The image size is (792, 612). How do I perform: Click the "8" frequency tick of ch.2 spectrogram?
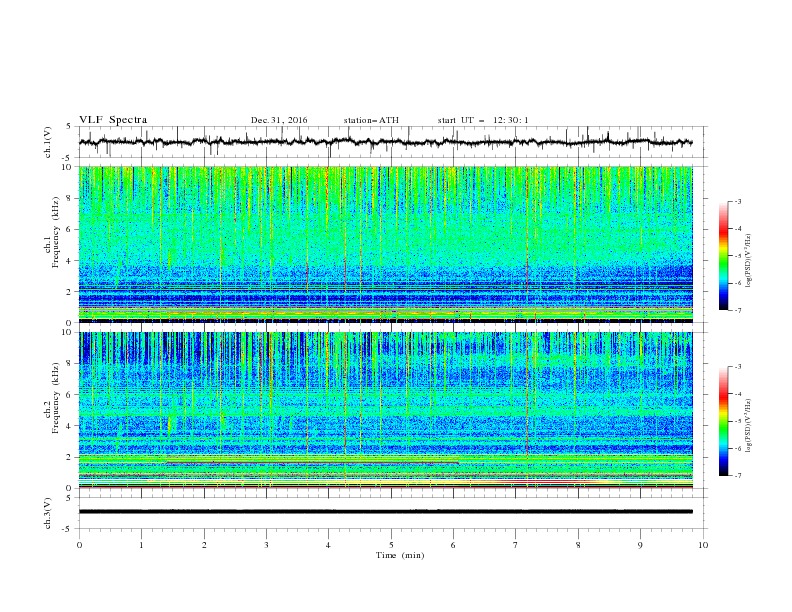[x=71, y=364]
